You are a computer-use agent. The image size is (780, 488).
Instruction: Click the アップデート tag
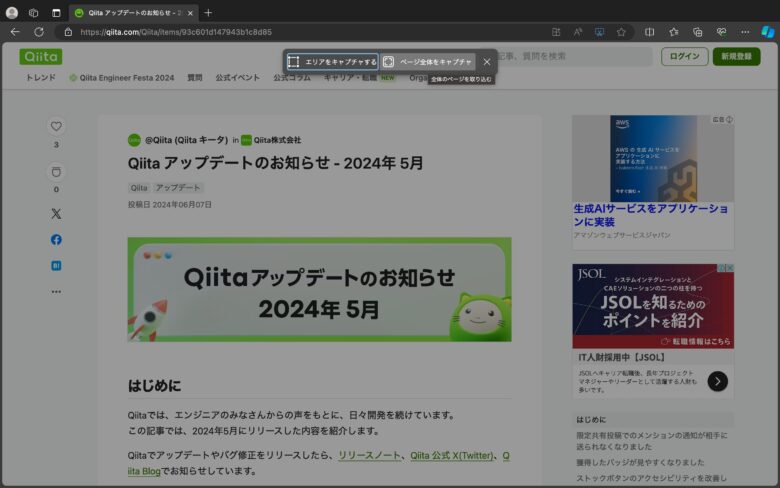pos(178,188)
